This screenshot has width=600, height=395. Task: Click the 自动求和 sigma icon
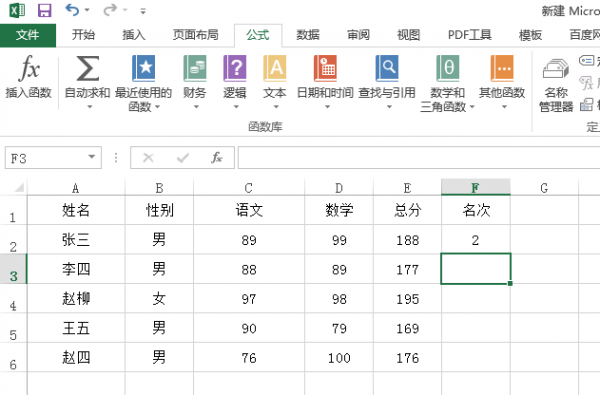[88, 68]
